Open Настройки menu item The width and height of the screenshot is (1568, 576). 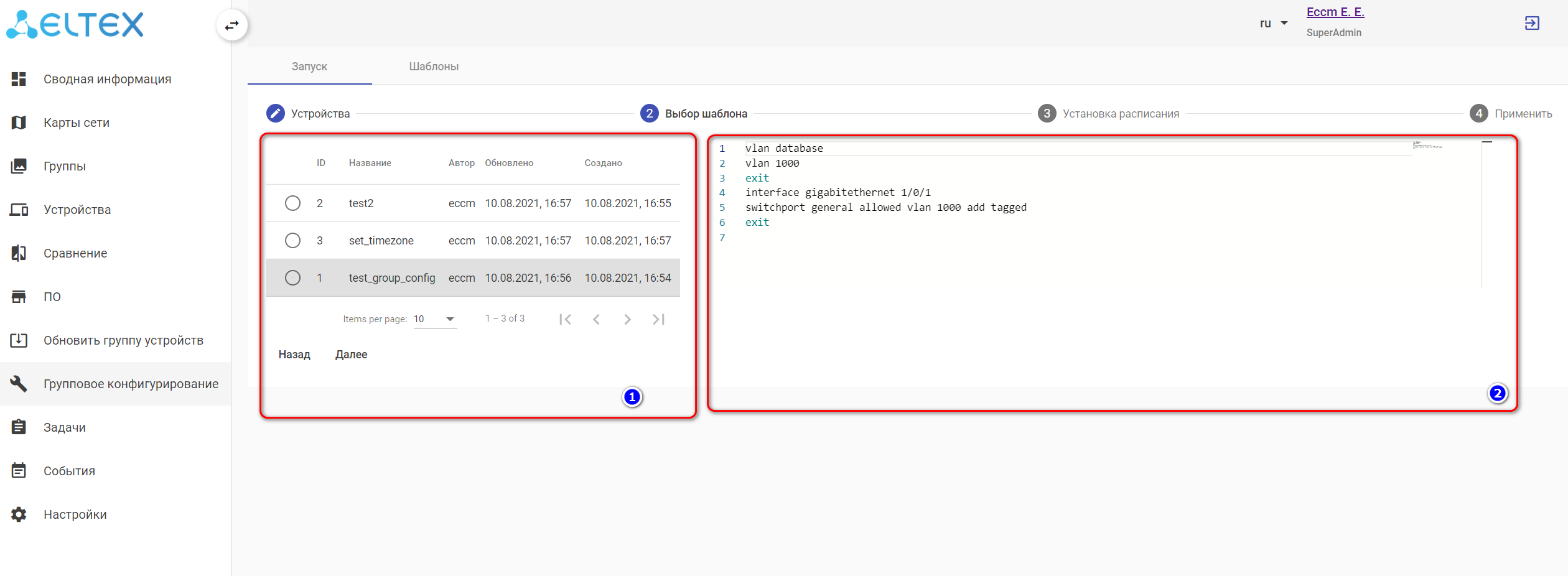click(116, 514)
